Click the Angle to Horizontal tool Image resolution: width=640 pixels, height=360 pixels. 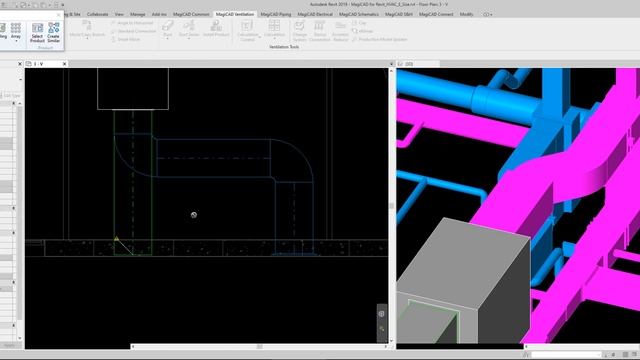click(x=132, y=23)
